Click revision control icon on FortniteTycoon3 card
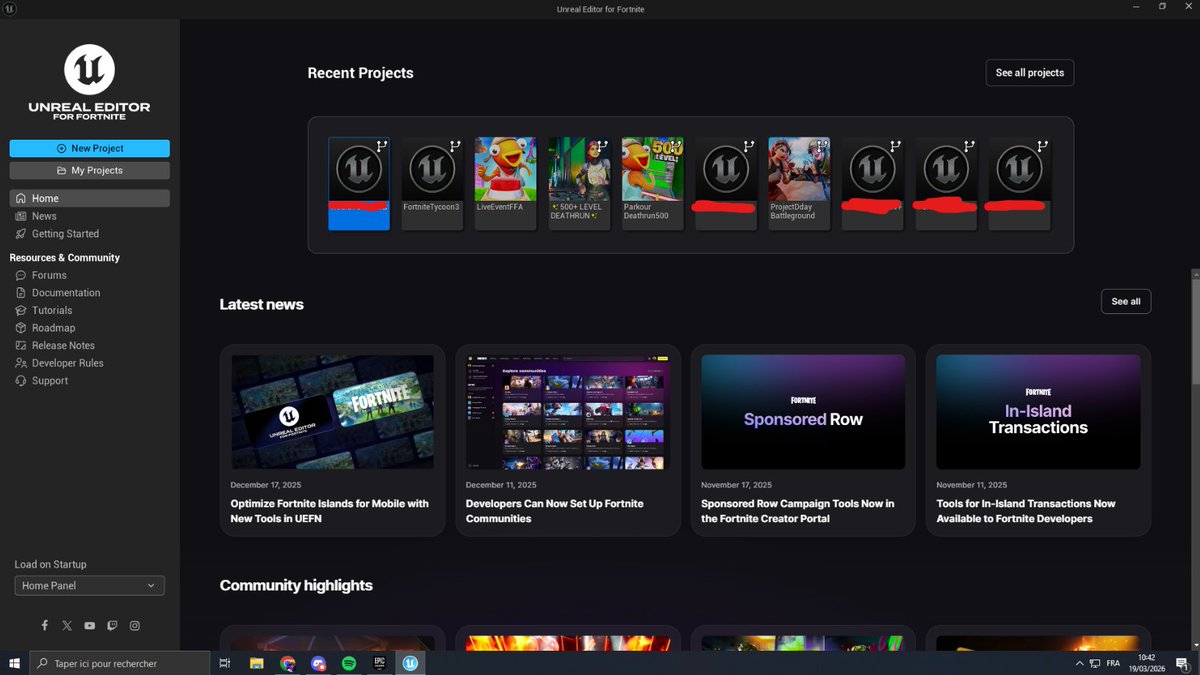Screen dimensions: 1200x675 (454, 146)
